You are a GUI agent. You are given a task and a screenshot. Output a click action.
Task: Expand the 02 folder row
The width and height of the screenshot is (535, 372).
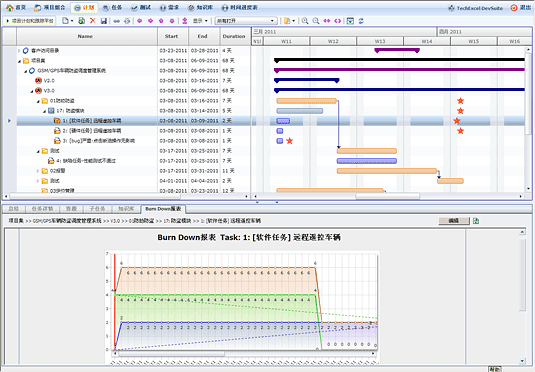click(38, 171)
